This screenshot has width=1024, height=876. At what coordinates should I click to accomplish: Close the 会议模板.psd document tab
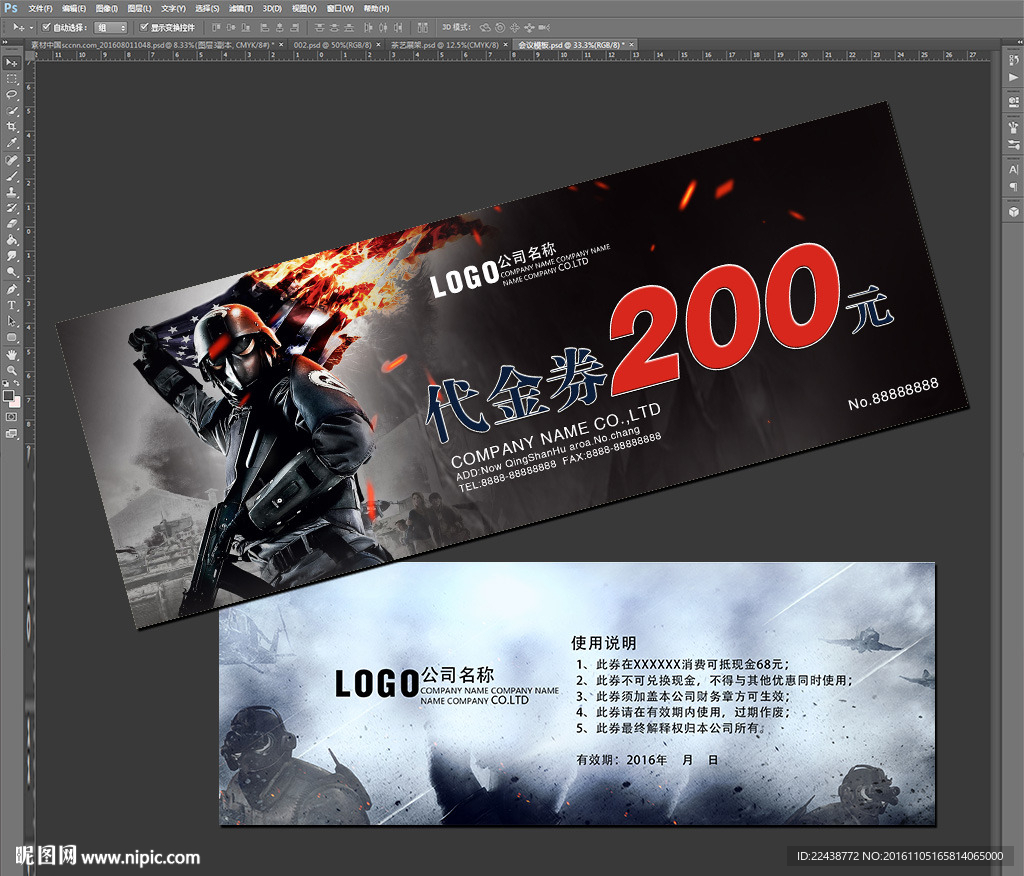(632, 45)
